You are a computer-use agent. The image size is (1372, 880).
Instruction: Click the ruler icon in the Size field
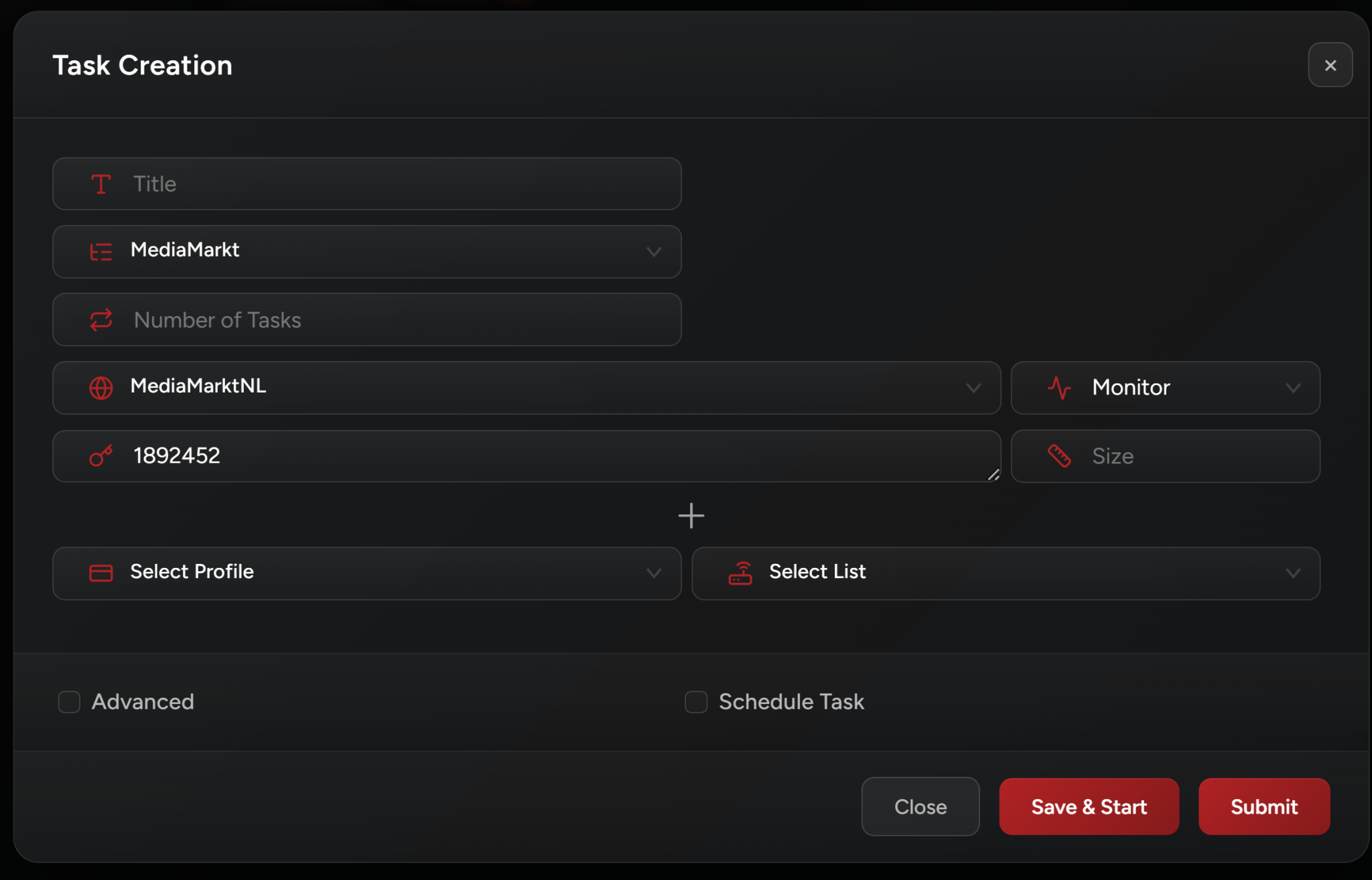[x=1059, y=456]
